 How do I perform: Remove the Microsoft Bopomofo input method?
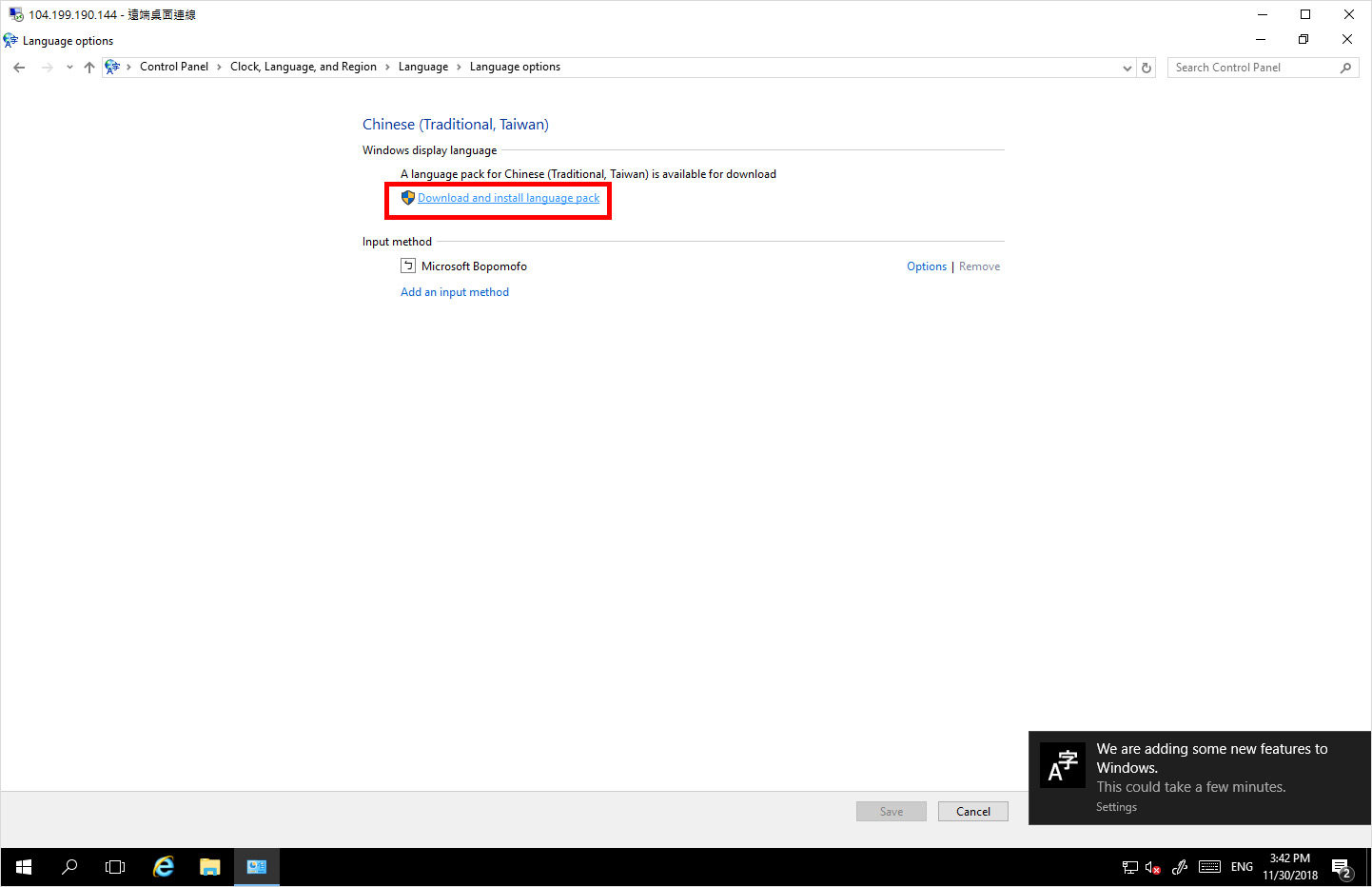[979, 266]
